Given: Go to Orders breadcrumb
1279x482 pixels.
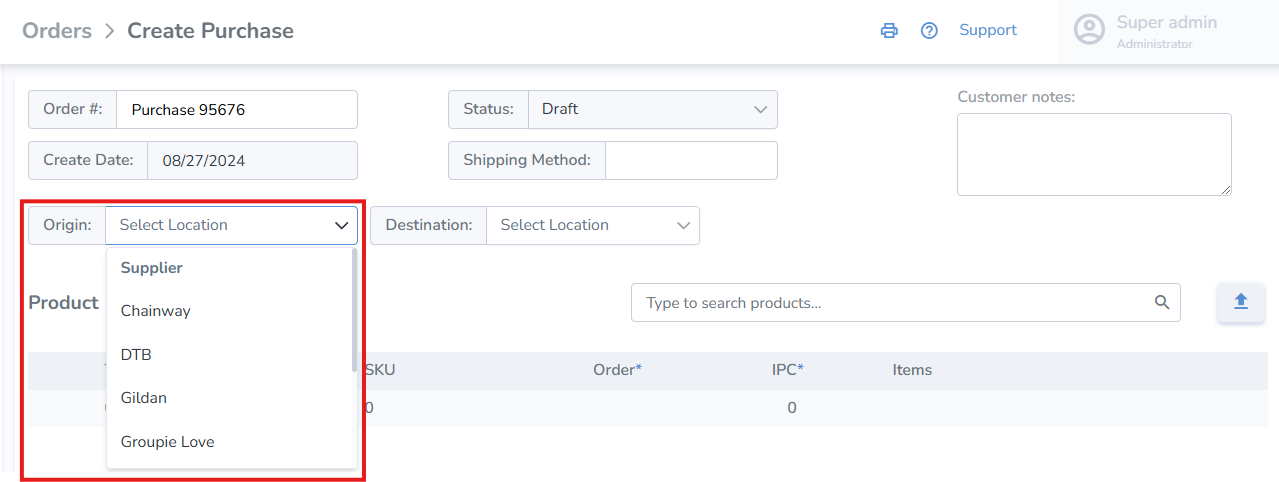Looking at the screenshot, I should (x=57, y=30).
